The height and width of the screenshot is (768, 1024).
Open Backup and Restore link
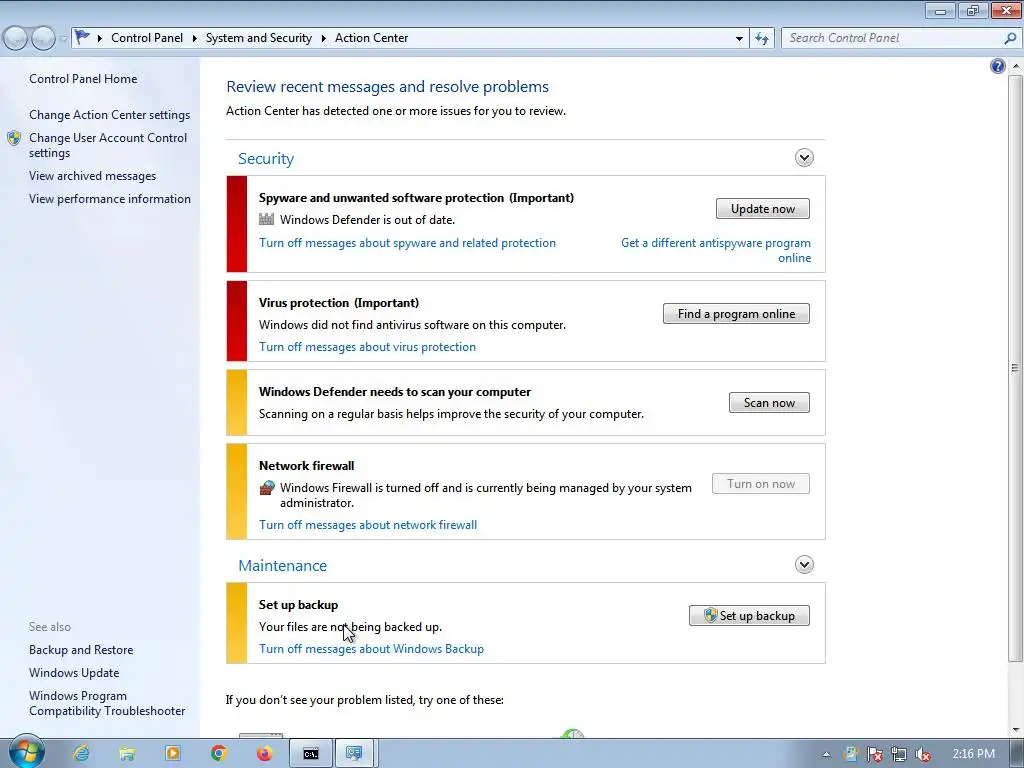coord(81,650)
